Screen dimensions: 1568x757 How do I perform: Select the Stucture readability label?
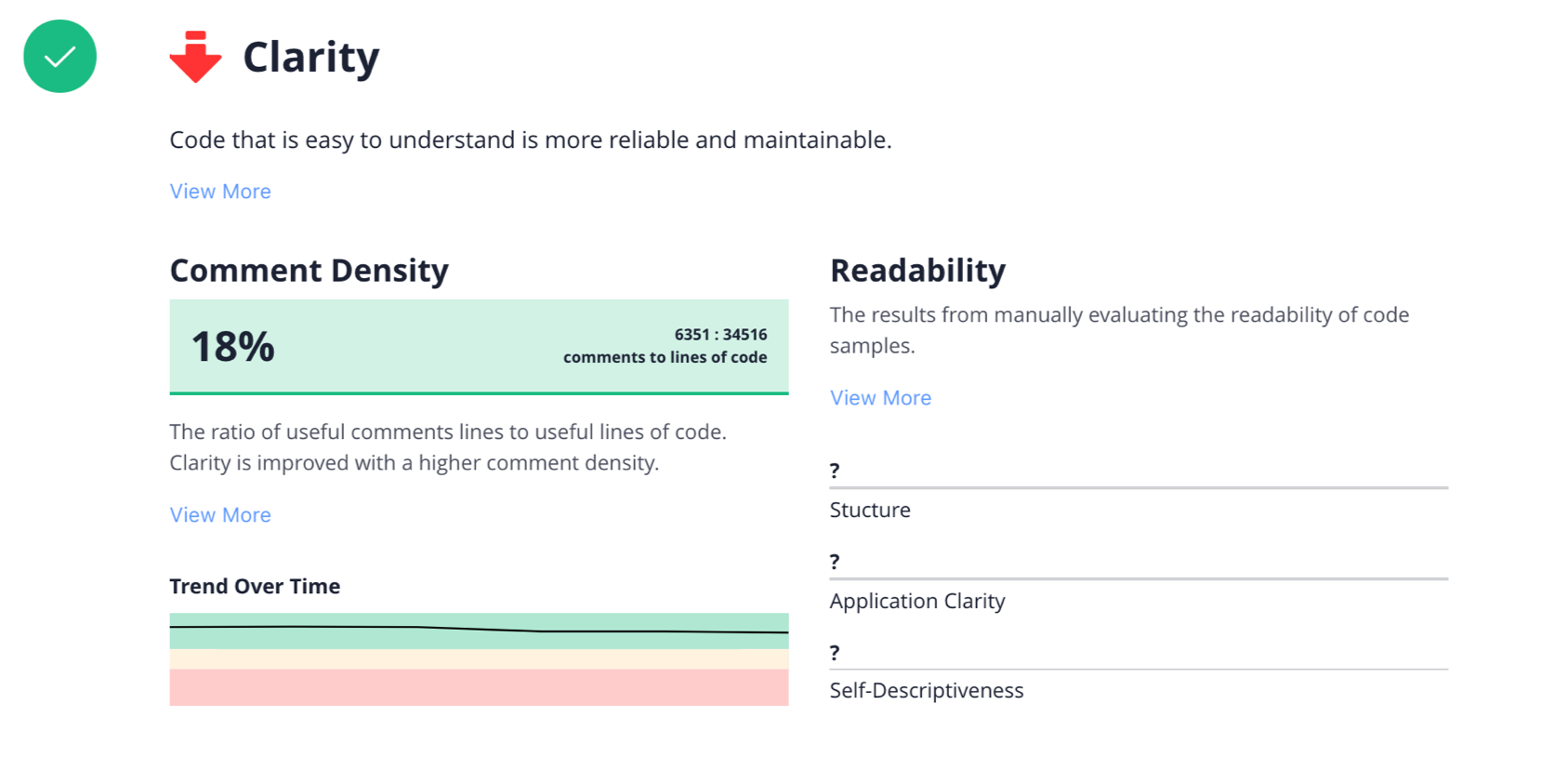pyautogui.click(x=870, y=511)
